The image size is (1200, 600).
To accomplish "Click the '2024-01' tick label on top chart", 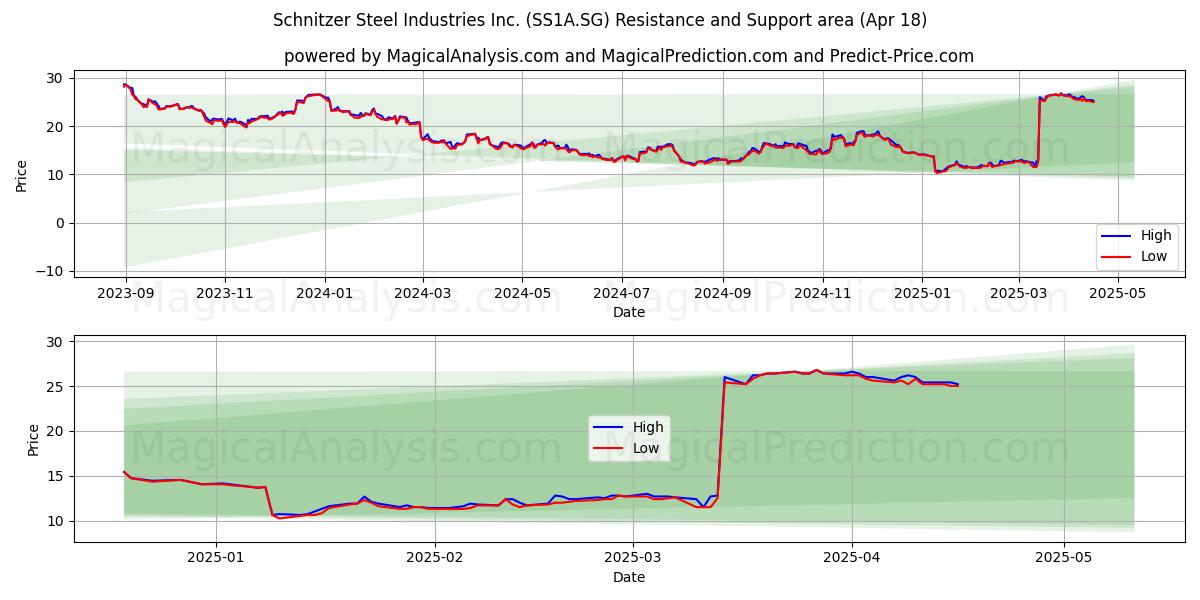I will tap(324, 294).
